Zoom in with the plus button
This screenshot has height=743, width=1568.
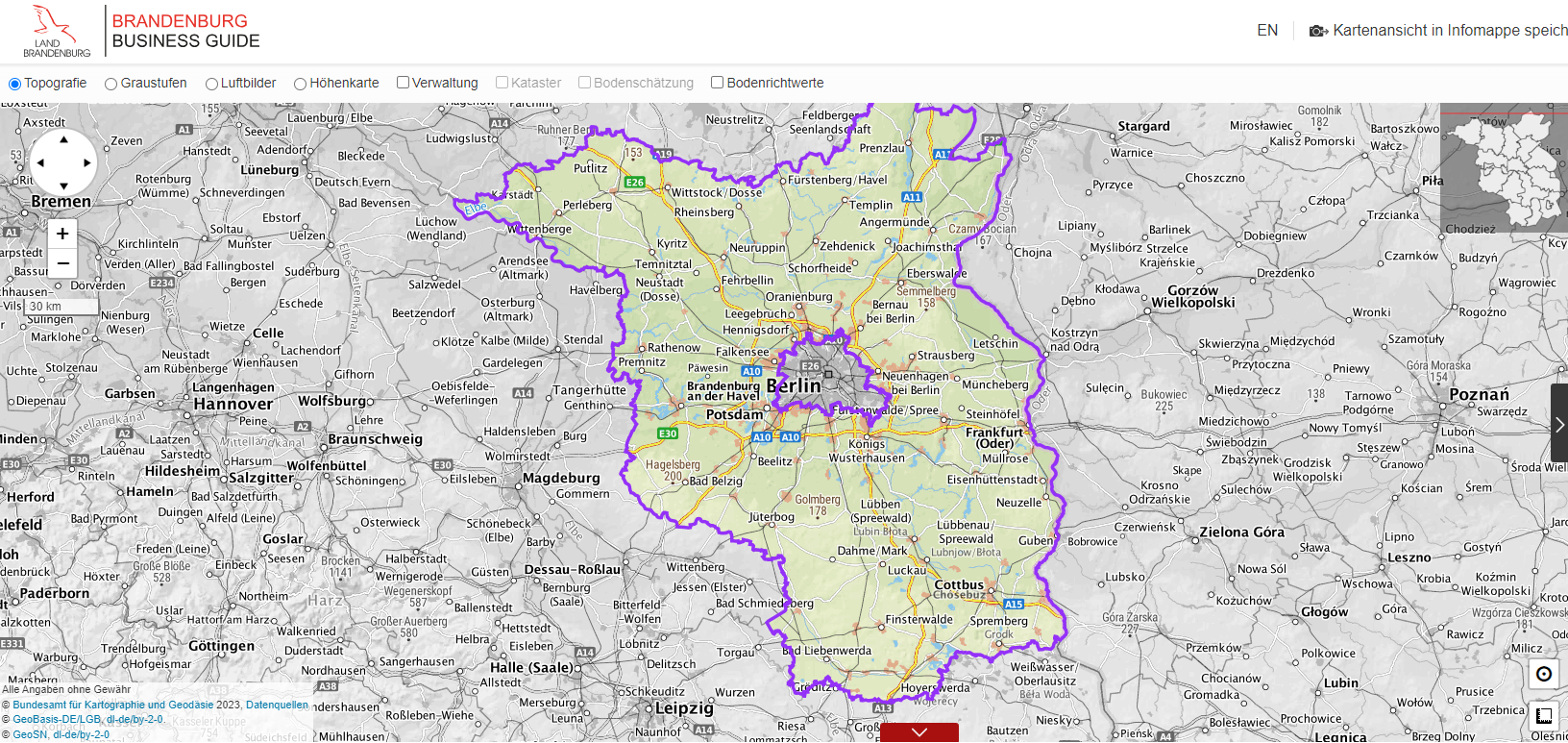(62, 234)
